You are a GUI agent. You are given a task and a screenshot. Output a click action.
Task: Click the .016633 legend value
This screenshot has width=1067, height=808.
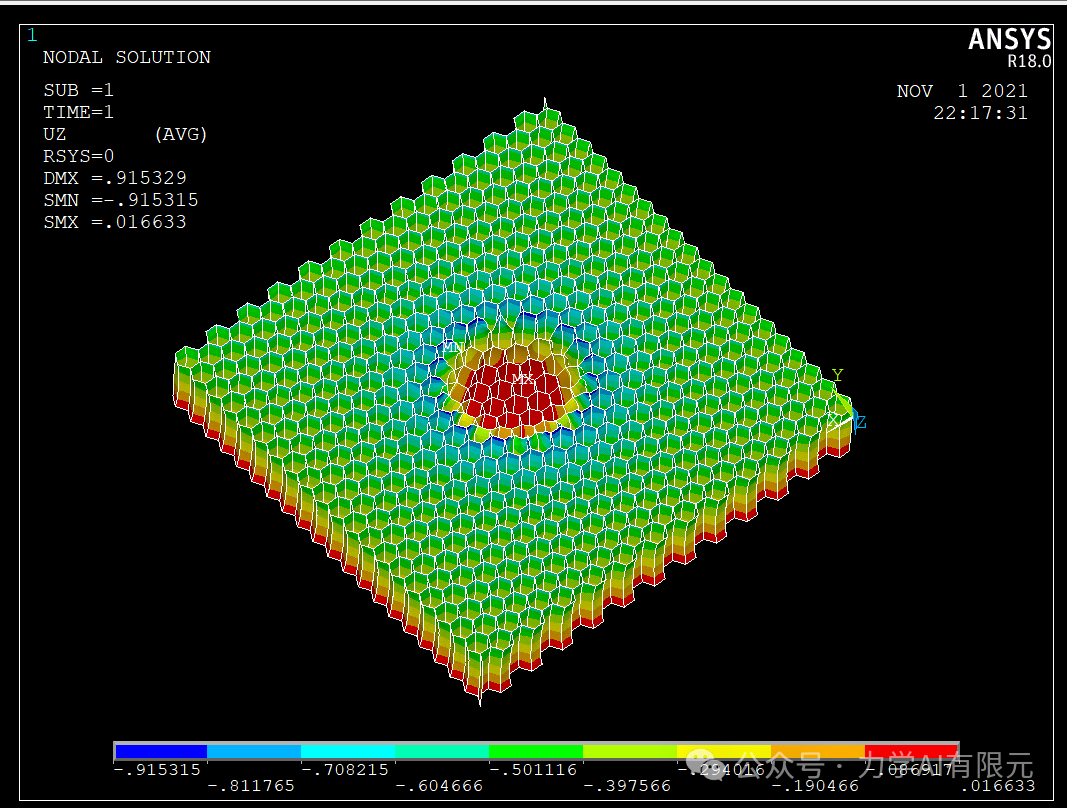(x=998, y=786)
